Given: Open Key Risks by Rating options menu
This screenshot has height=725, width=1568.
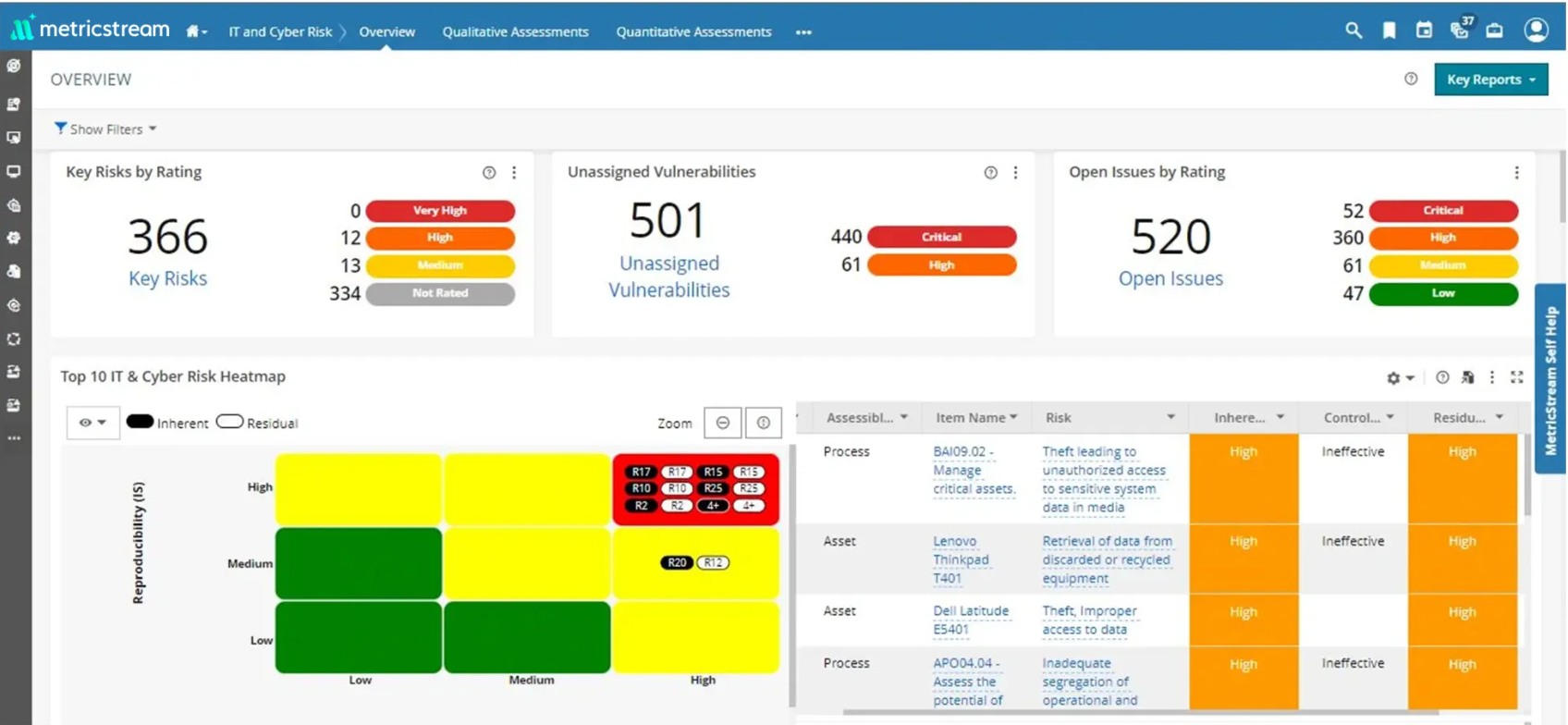Looking at the screenshot, I should click(x=514, y=173).
